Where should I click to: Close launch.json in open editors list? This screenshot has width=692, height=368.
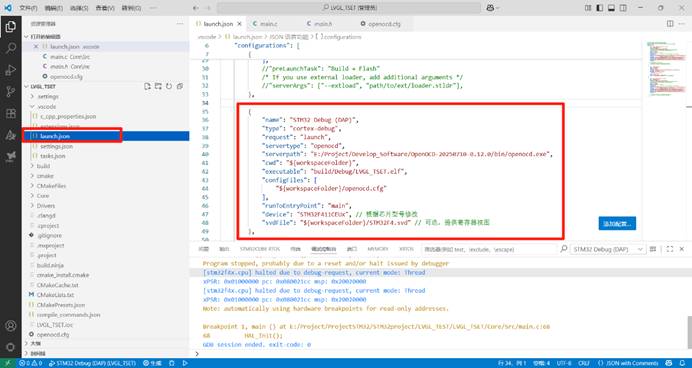tap(36, 46)
